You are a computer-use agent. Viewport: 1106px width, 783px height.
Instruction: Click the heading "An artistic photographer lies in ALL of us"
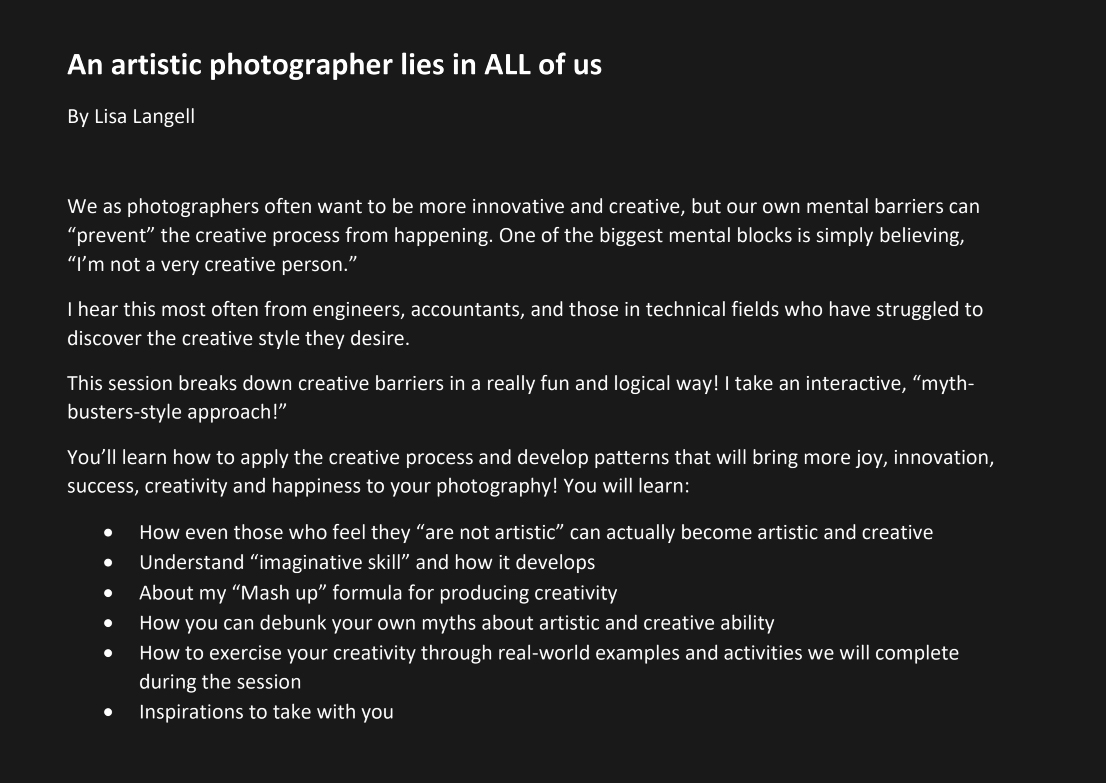click(x=334, y=65)
